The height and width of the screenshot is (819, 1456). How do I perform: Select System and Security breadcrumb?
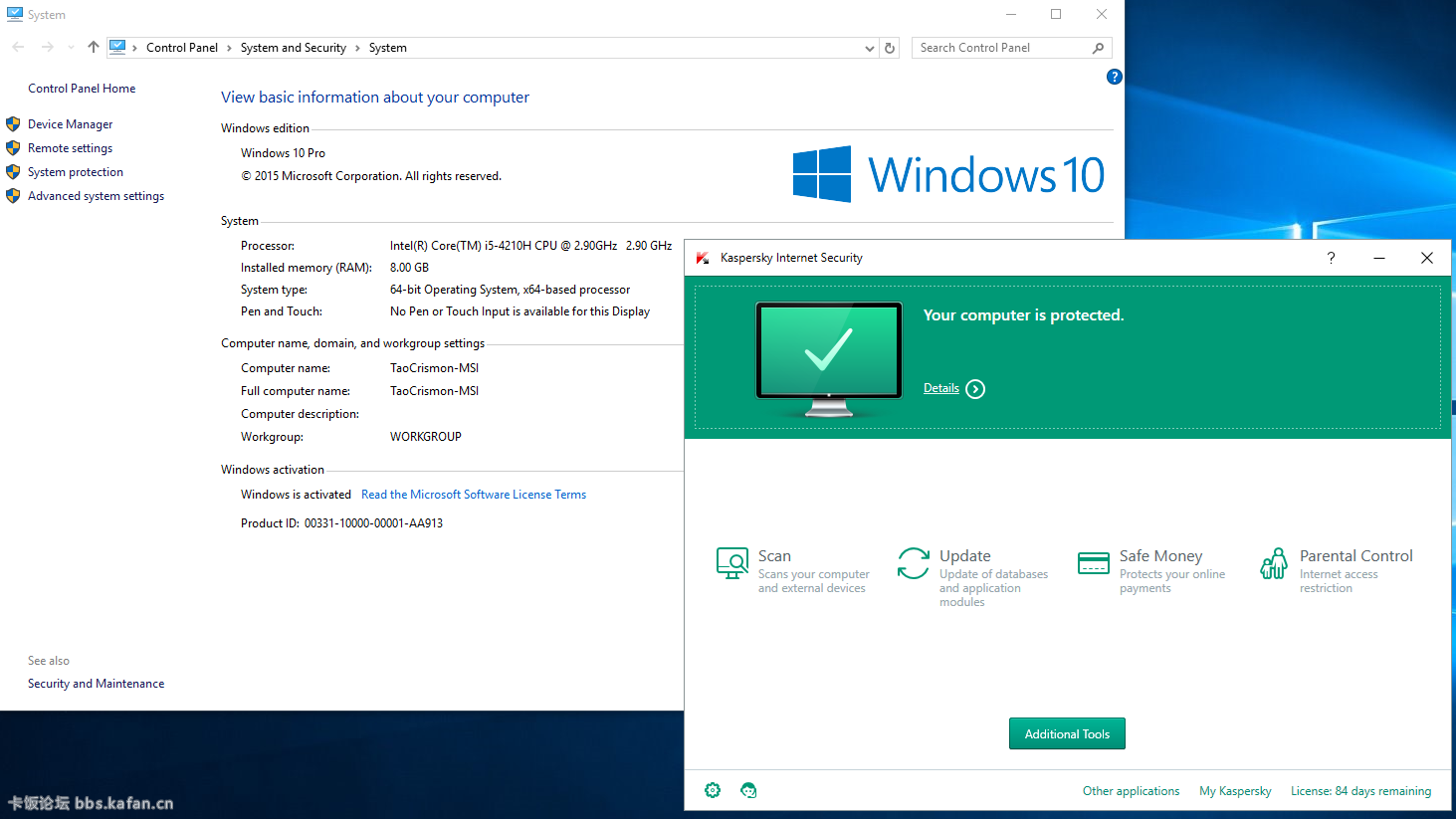tap(294, 48)
